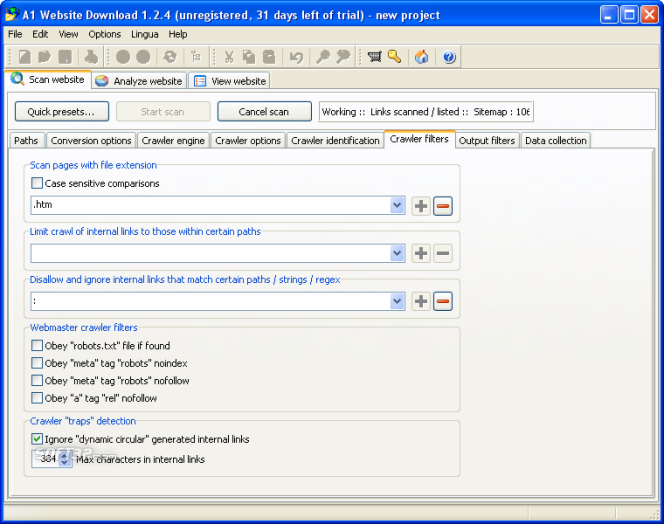The image size is (664, 524).
Task: Select the Scan website tab
Action: click(48, 80)
